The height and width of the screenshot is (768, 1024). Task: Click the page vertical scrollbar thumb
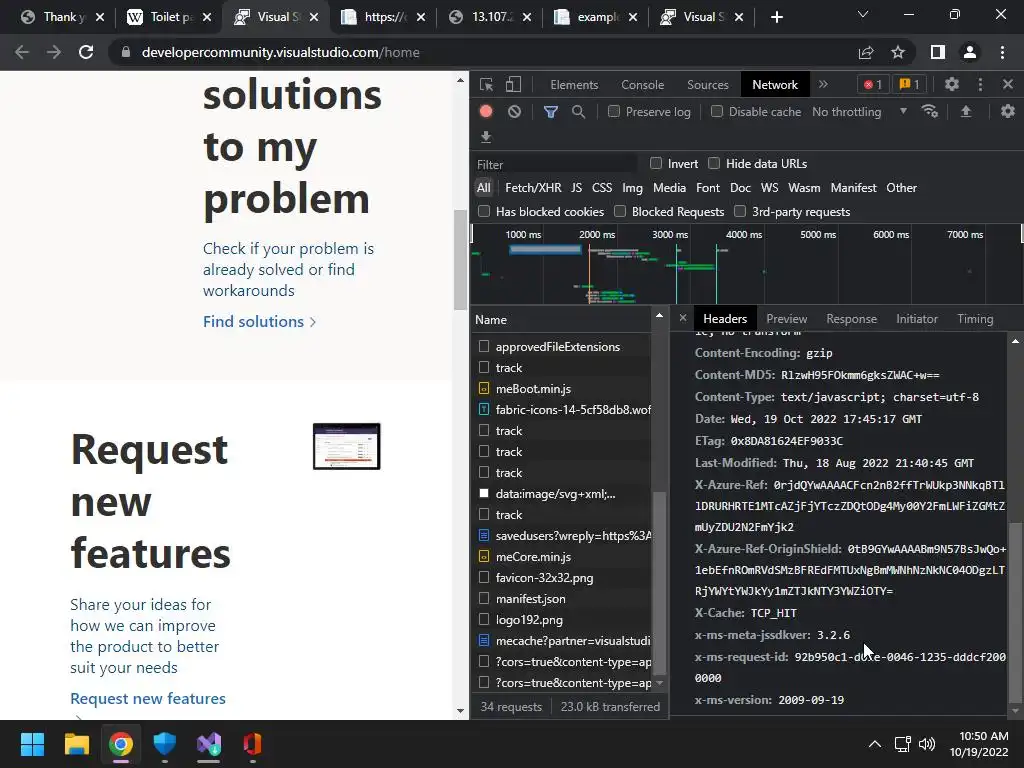click(460, 260)
